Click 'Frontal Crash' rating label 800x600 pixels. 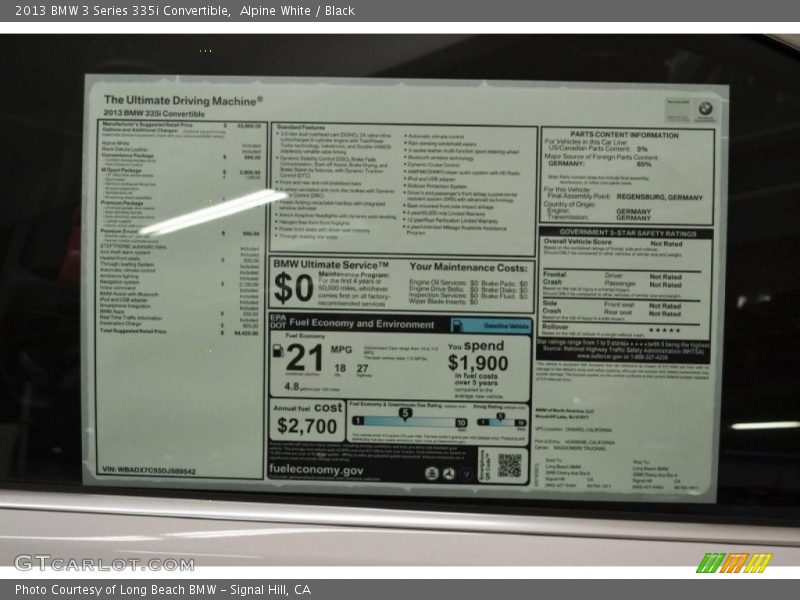click(554, 278)
